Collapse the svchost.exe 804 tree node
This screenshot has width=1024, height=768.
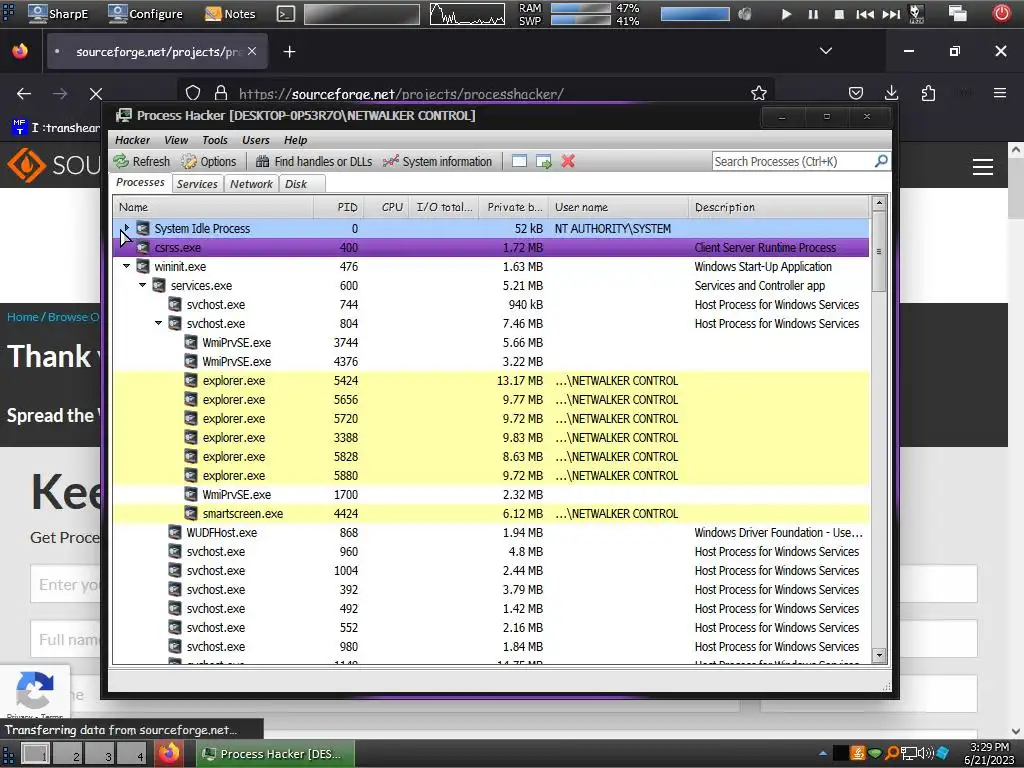(x=158, y=323)
